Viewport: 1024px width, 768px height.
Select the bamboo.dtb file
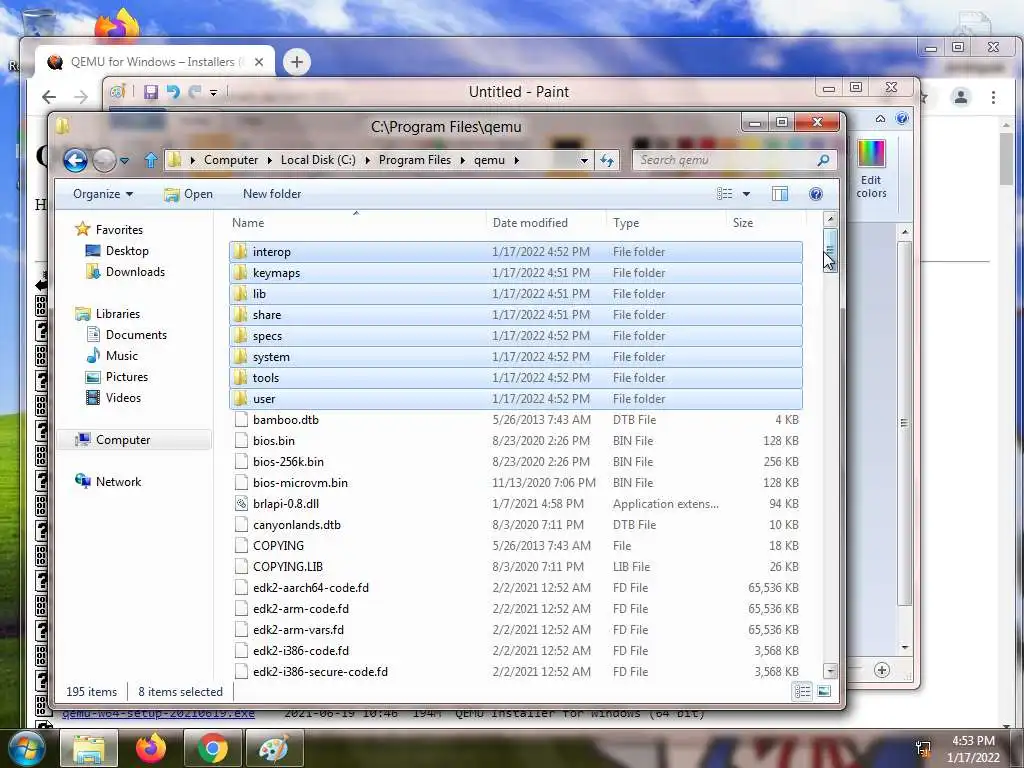pyautogui.click(x=516, y=420)
